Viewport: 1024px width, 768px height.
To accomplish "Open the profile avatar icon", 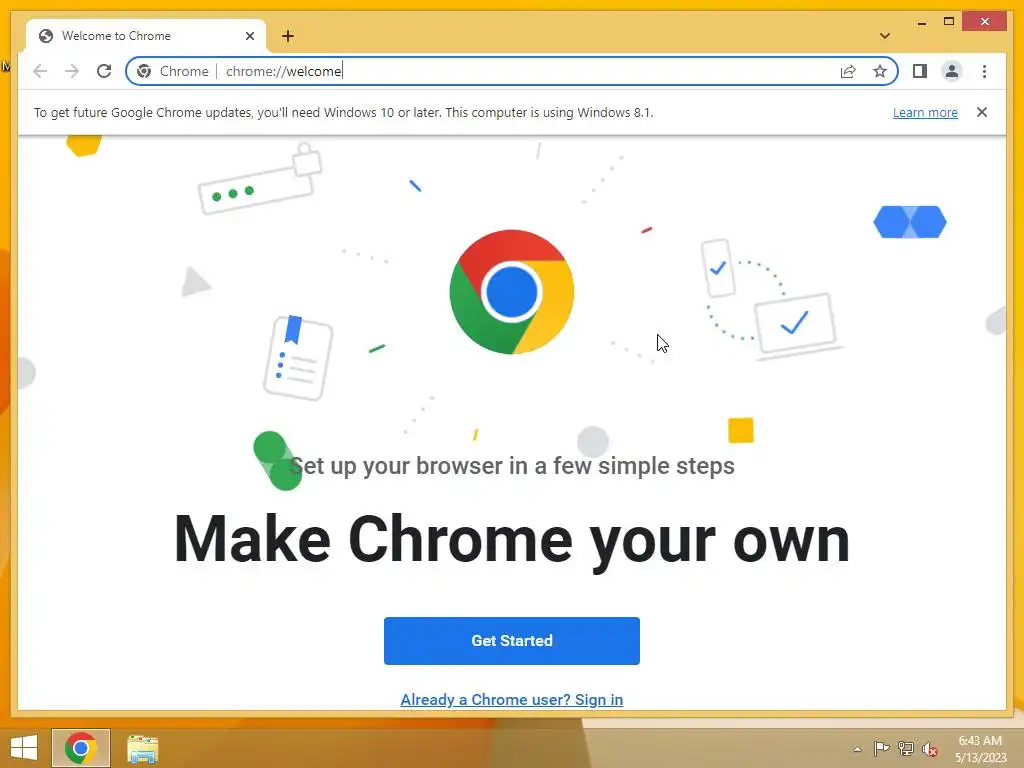I will [x=952, y=71].
